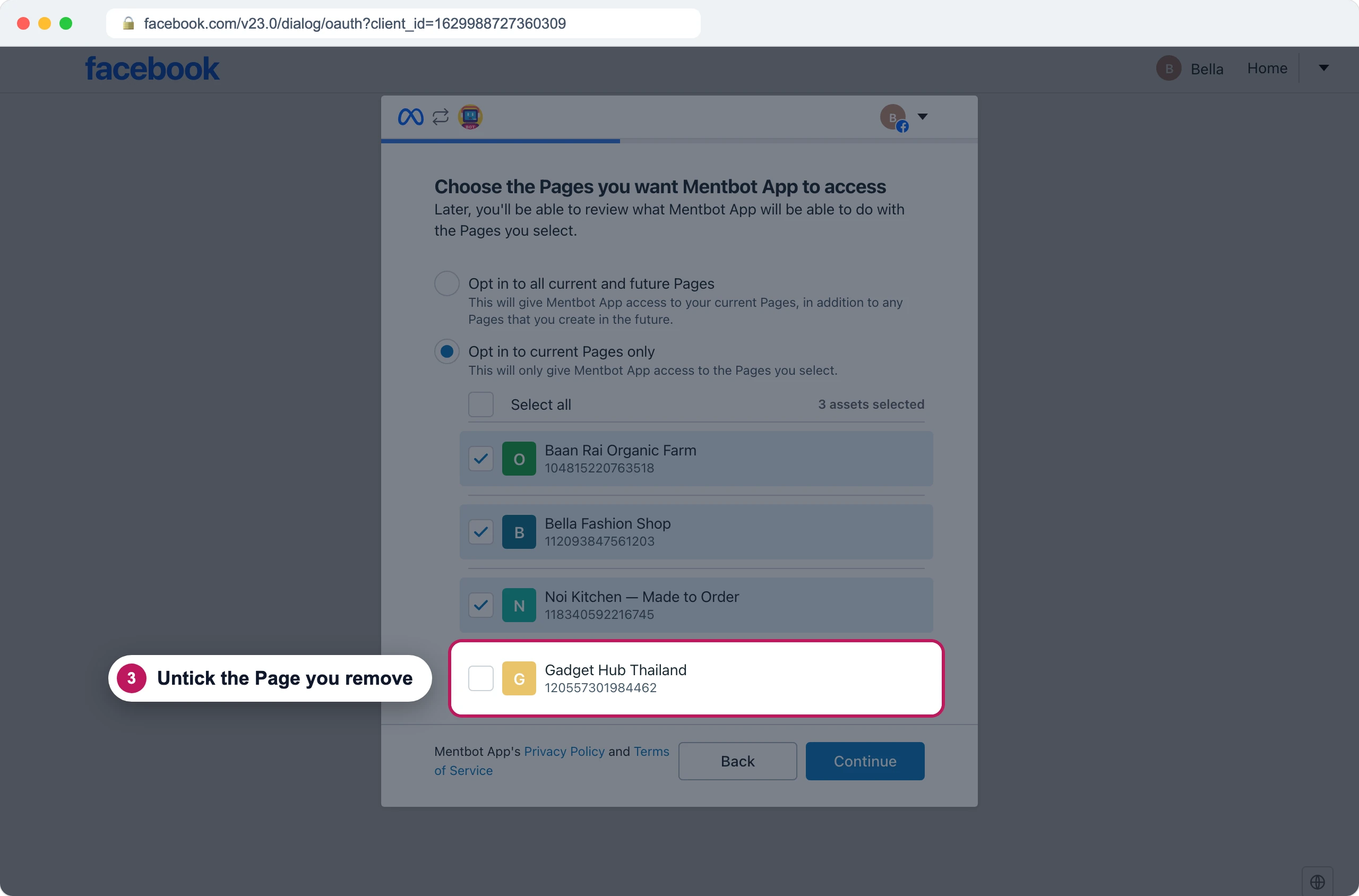Uncheck the Baan Rai Organic Farm page
This screenshot has width=1359, height=896.
pyautogui.click(x=480, y=459)
